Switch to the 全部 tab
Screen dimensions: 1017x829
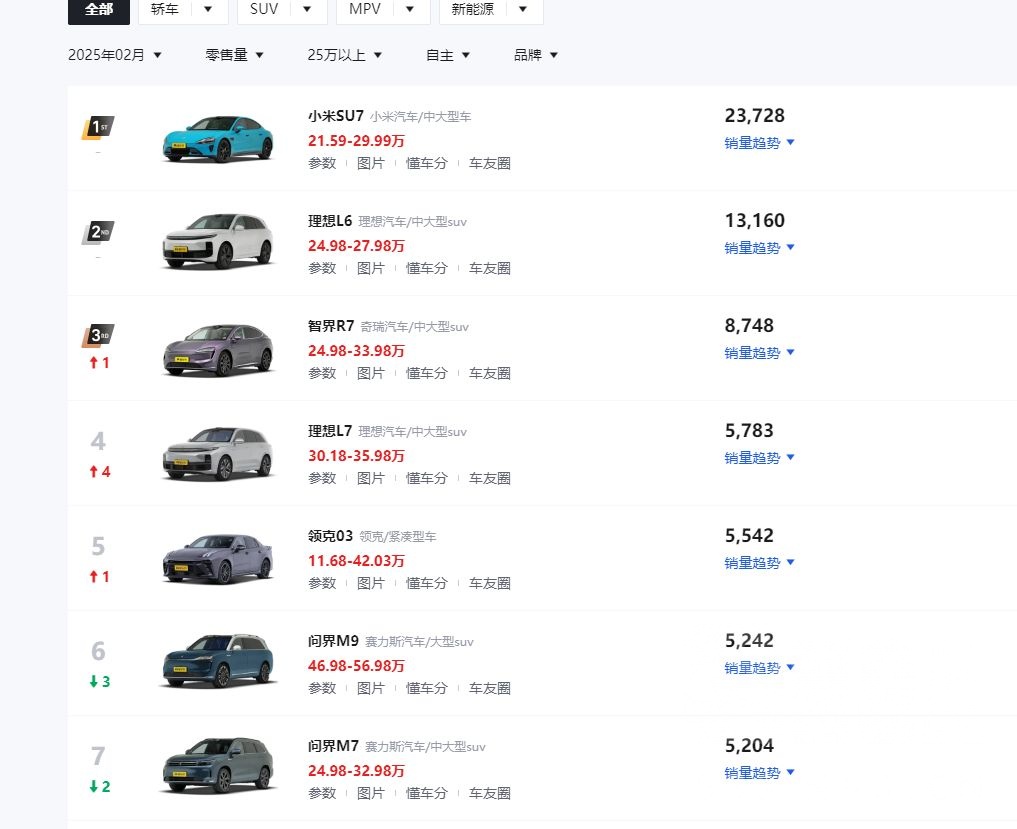coord(98,10)
